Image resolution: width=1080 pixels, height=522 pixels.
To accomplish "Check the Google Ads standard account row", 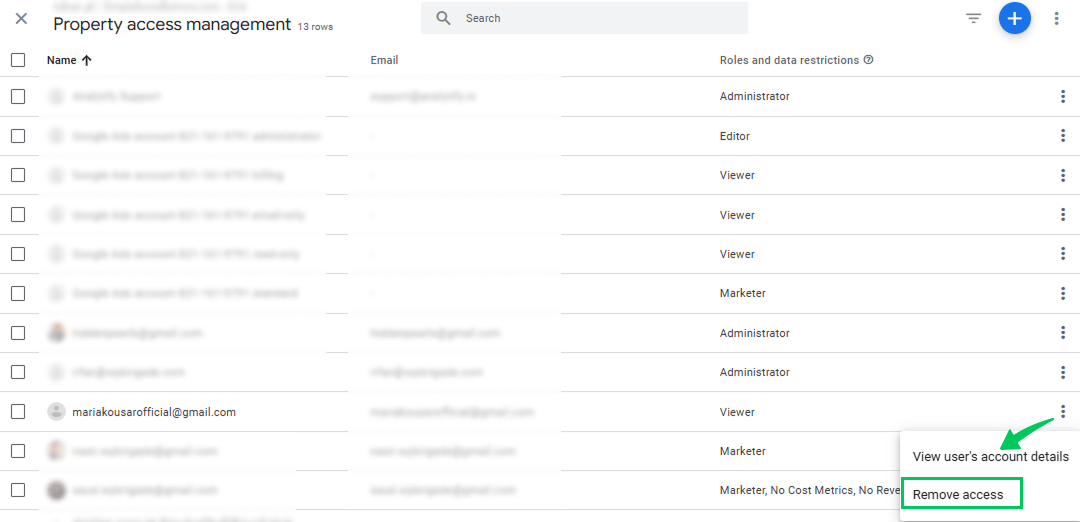I will 18,293.
